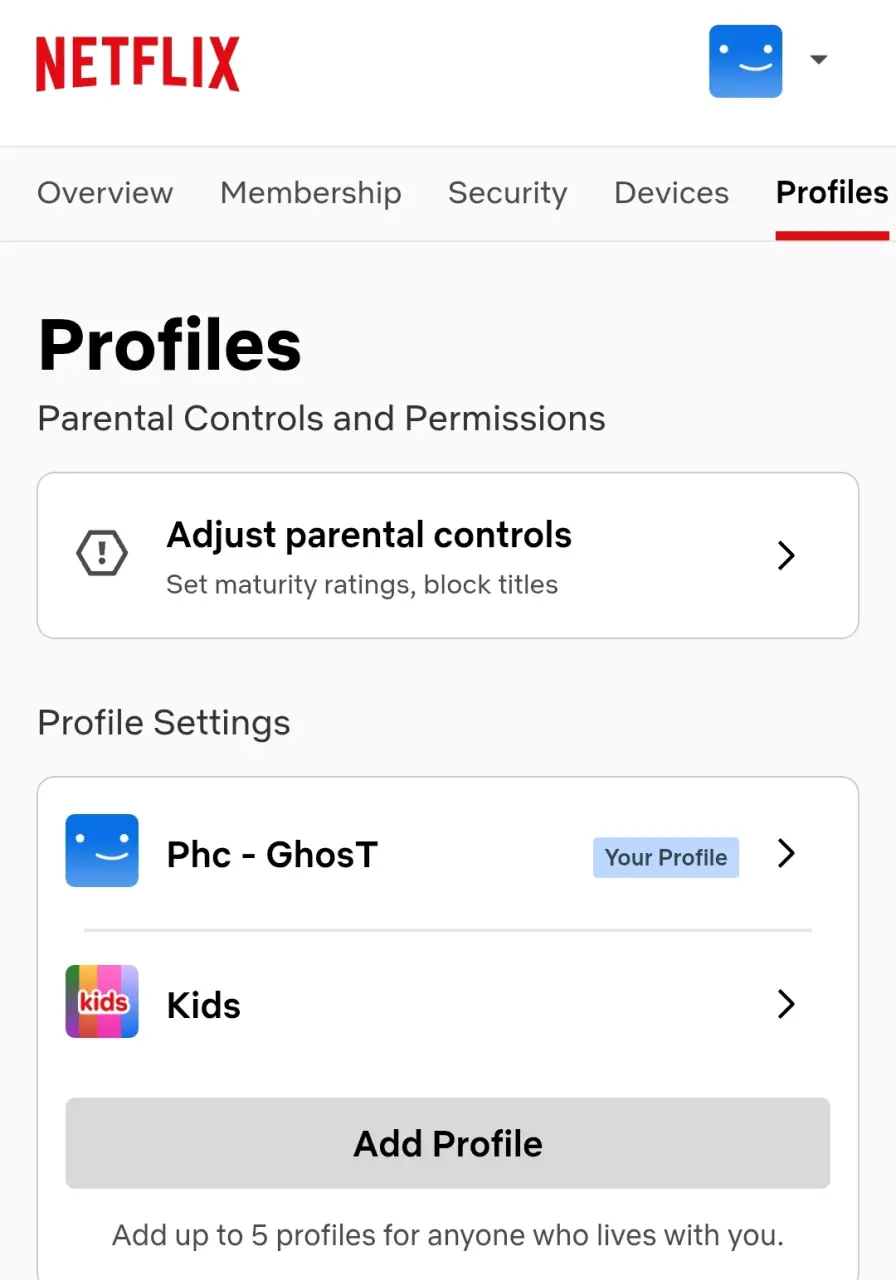Screen dimensions: 896x1280
Task: Switch to the Overview tab
Action: pos(105,193)
